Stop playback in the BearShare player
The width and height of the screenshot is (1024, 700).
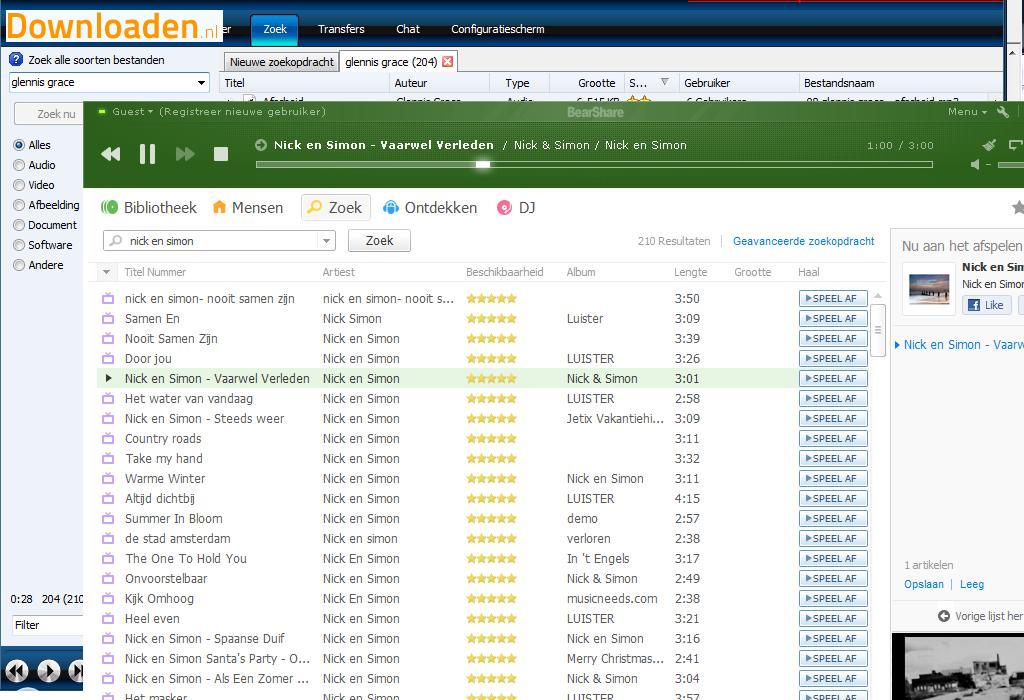coord(221,154)
